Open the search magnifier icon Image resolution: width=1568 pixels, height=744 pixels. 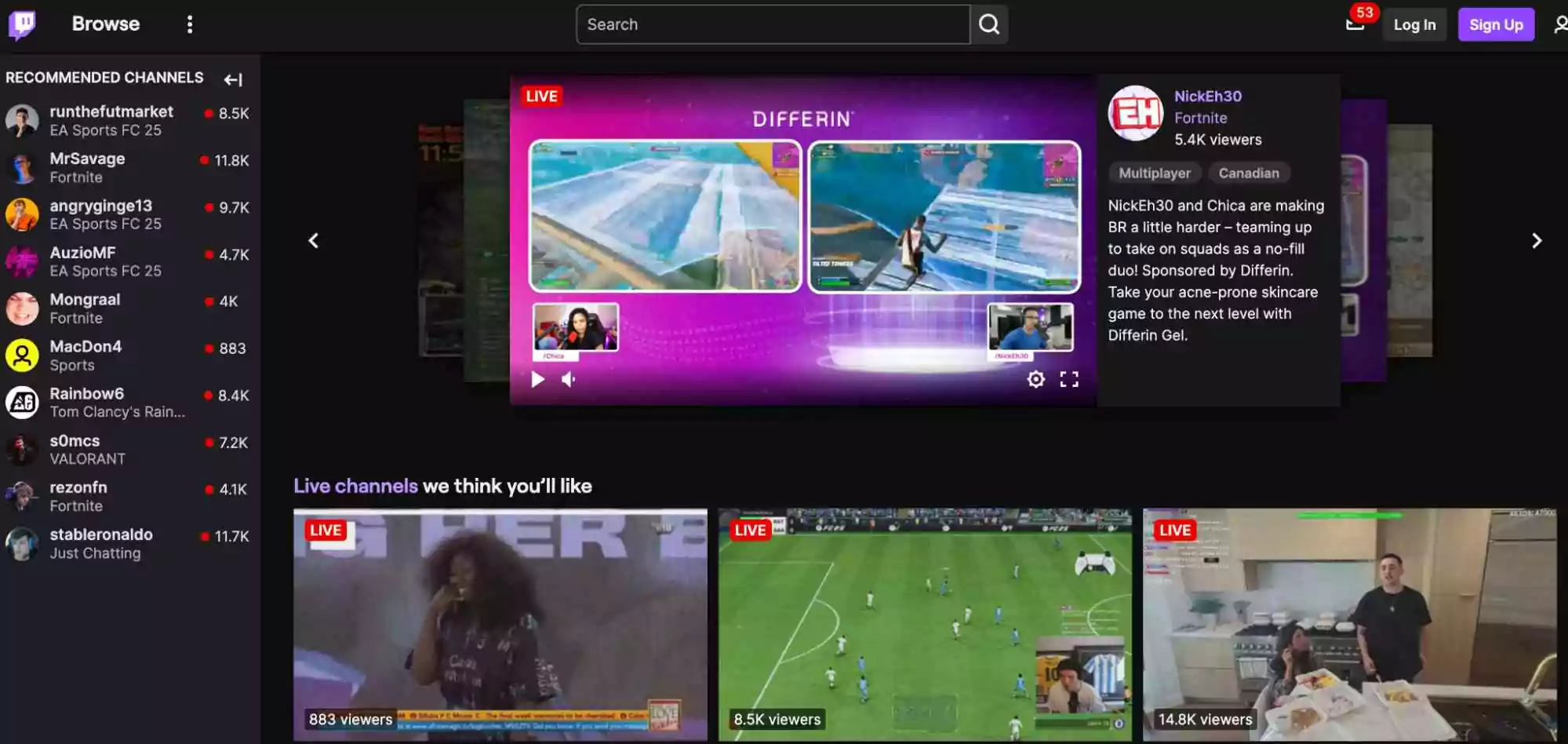point(989,24)
